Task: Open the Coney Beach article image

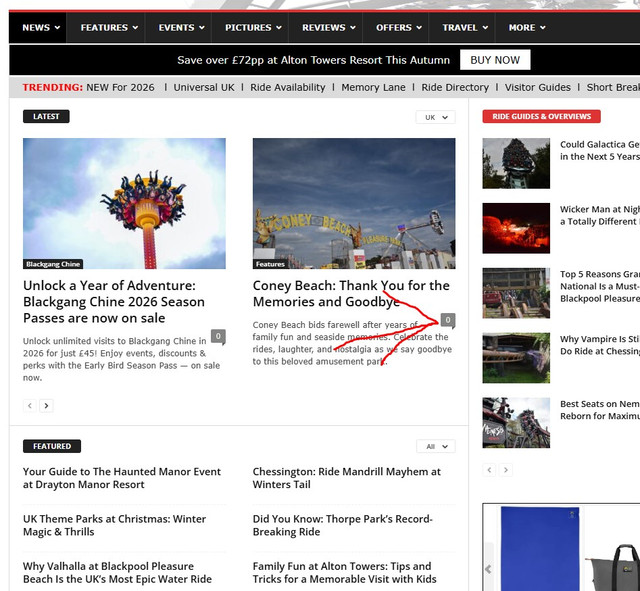Action: tap(354, 203)
